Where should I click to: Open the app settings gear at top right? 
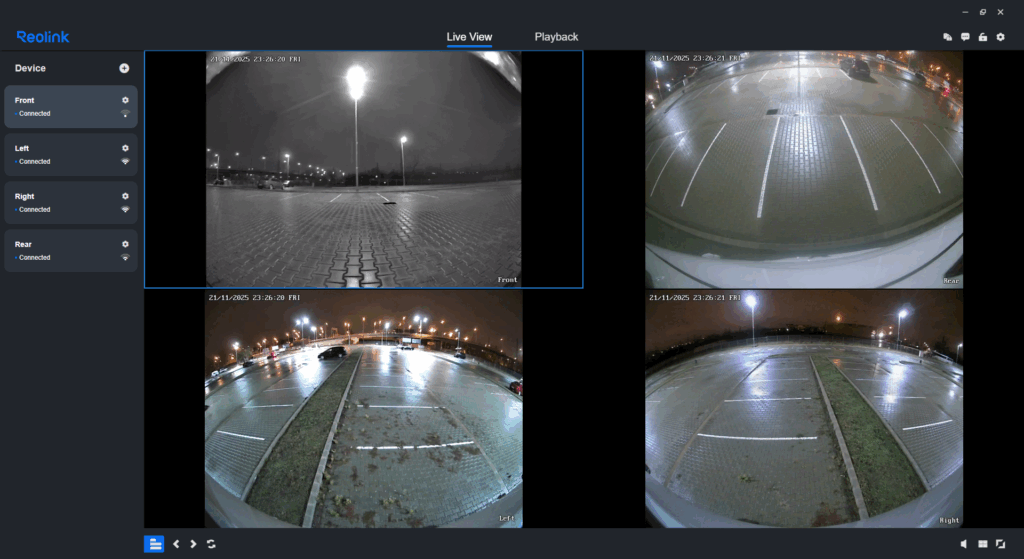tap(1000, 37)
